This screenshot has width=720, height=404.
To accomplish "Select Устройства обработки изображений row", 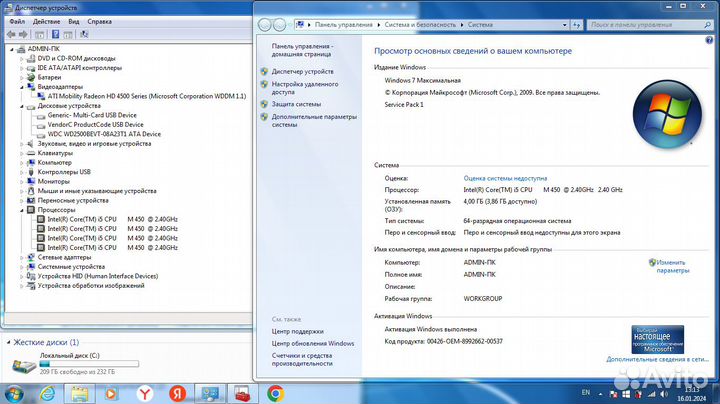I will pos(91,286).
